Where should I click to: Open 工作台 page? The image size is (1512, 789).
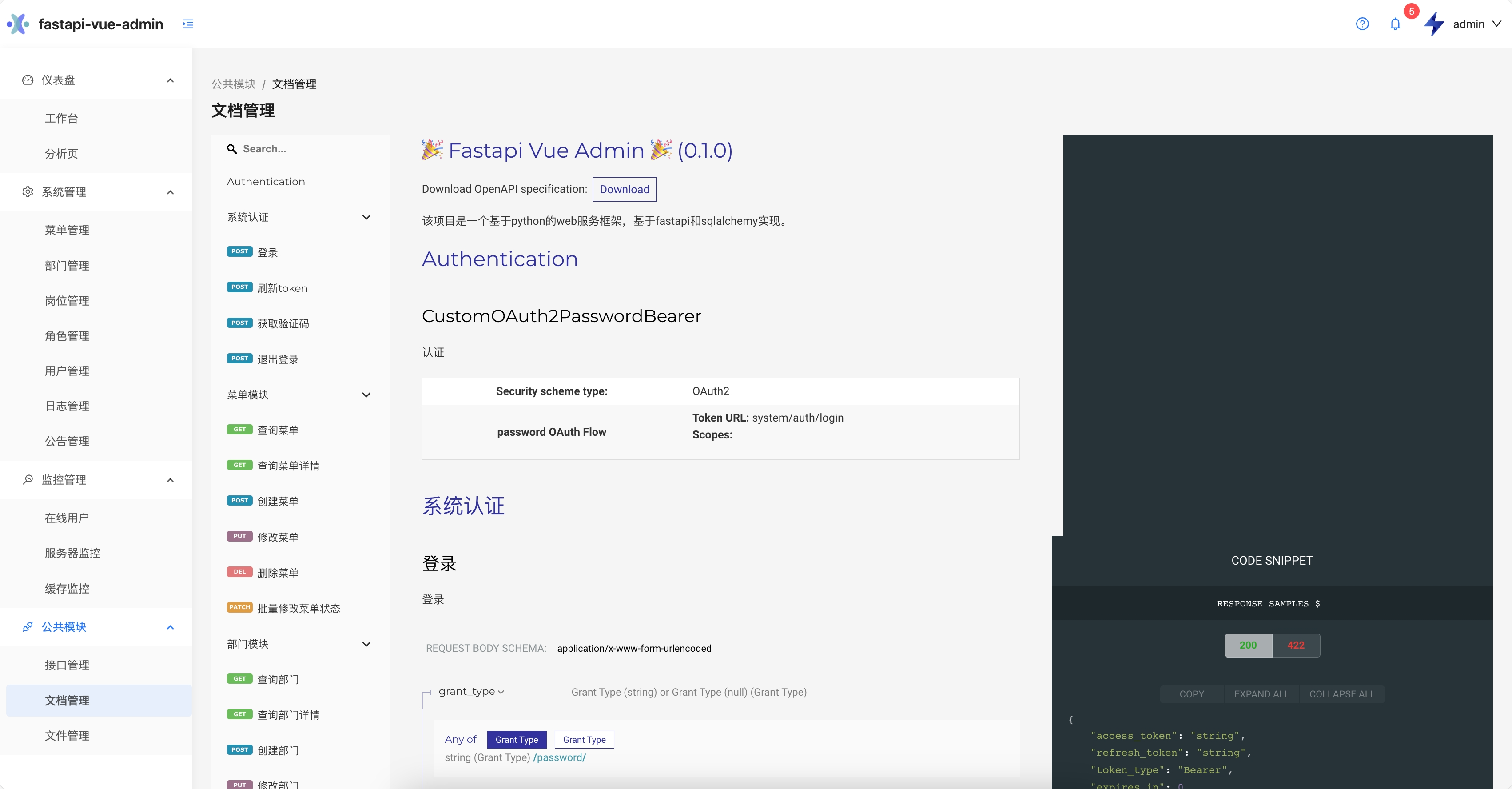point(61,118)
